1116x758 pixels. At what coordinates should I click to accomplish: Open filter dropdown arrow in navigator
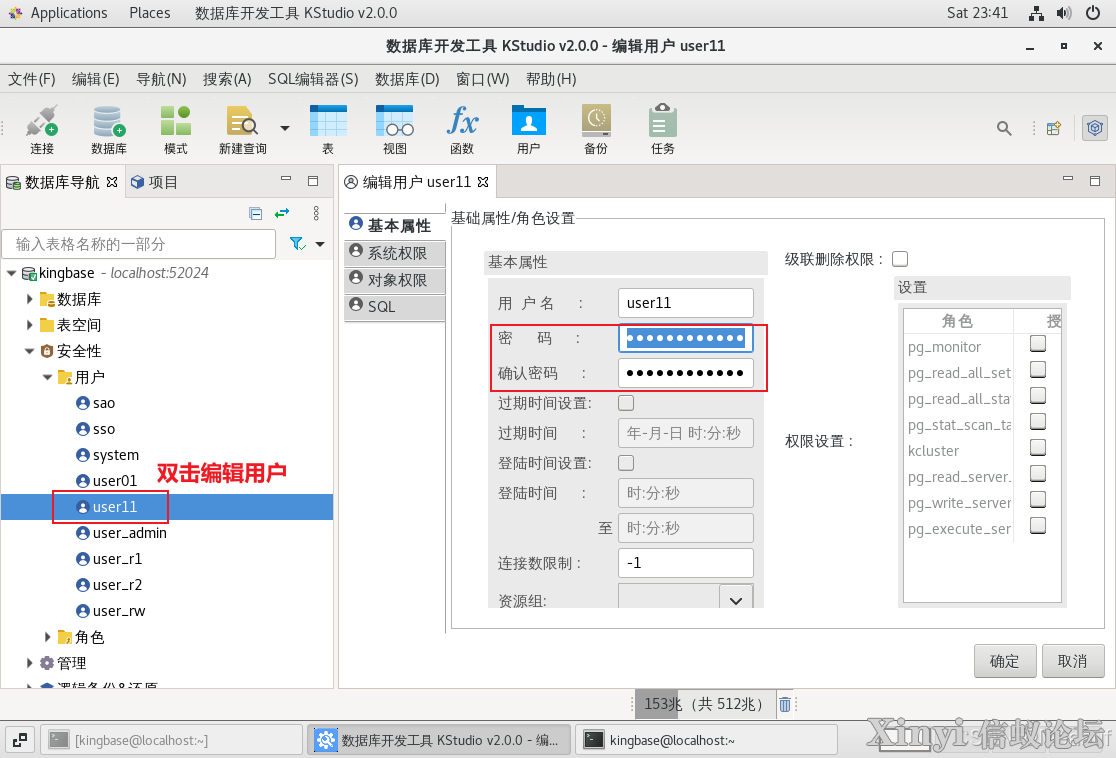(320, 244)
